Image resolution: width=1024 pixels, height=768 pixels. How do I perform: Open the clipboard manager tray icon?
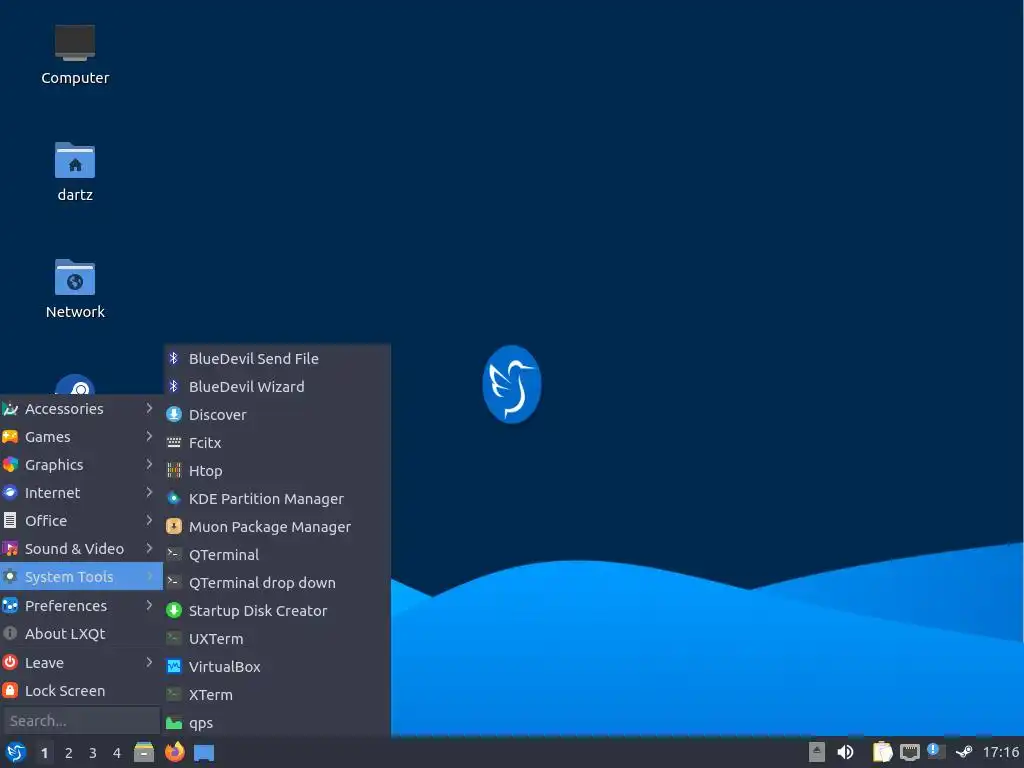coord(882,752)
